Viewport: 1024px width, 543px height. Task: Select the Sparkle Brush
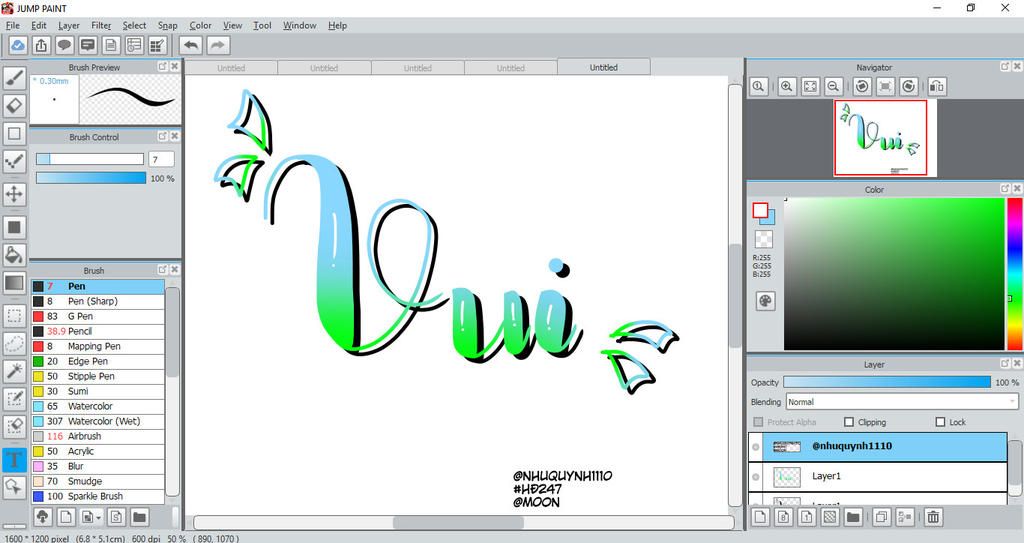[x=98, y=497]
